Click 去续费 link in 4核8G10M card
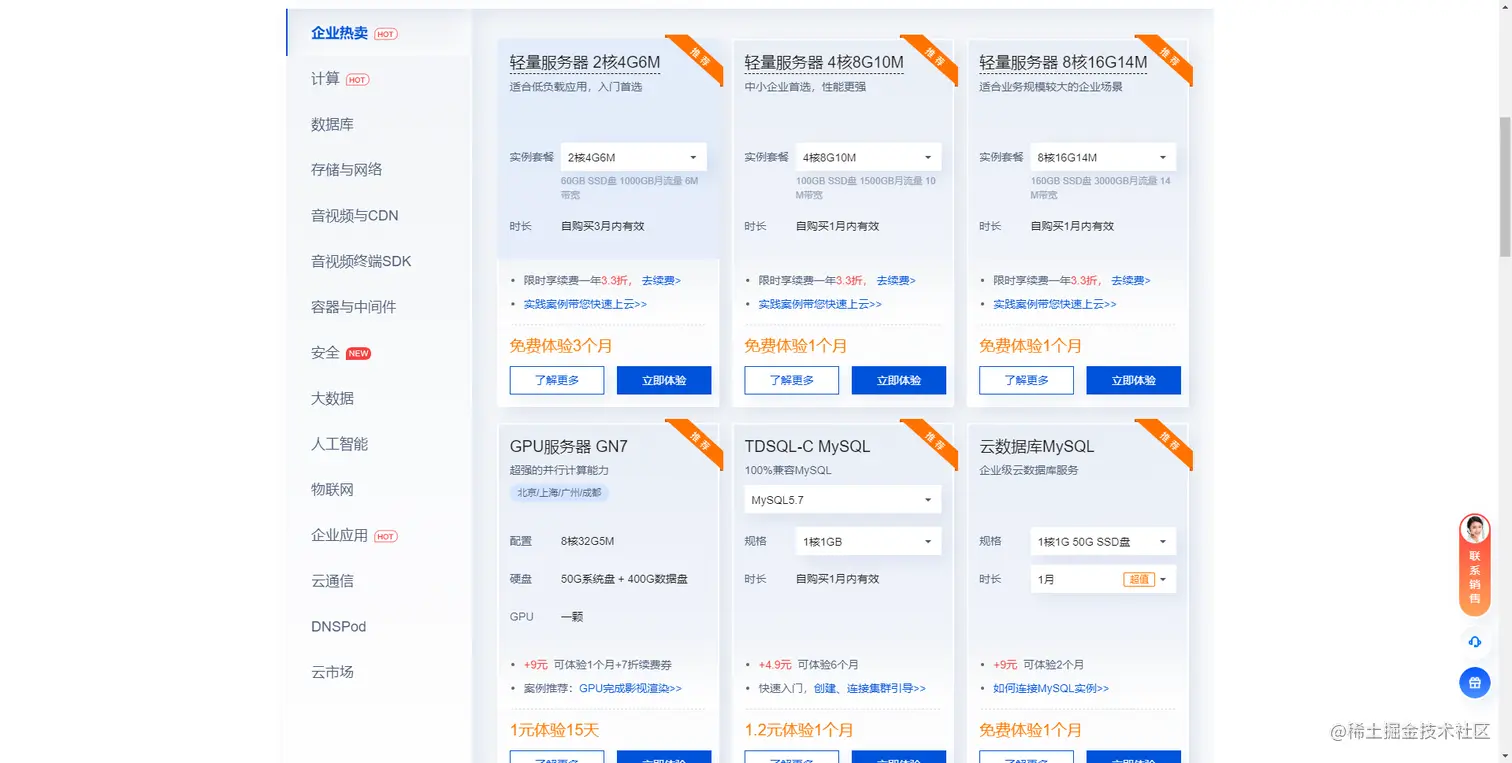This screenshot has height=763, width=1512. click(896, 281)
